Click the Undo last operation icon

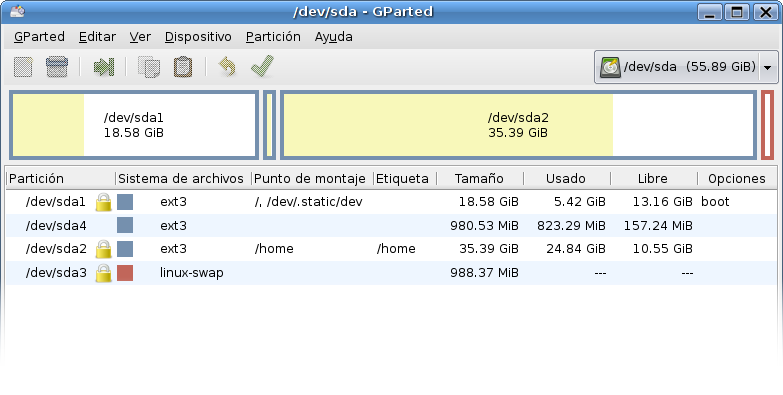point(227,67)
